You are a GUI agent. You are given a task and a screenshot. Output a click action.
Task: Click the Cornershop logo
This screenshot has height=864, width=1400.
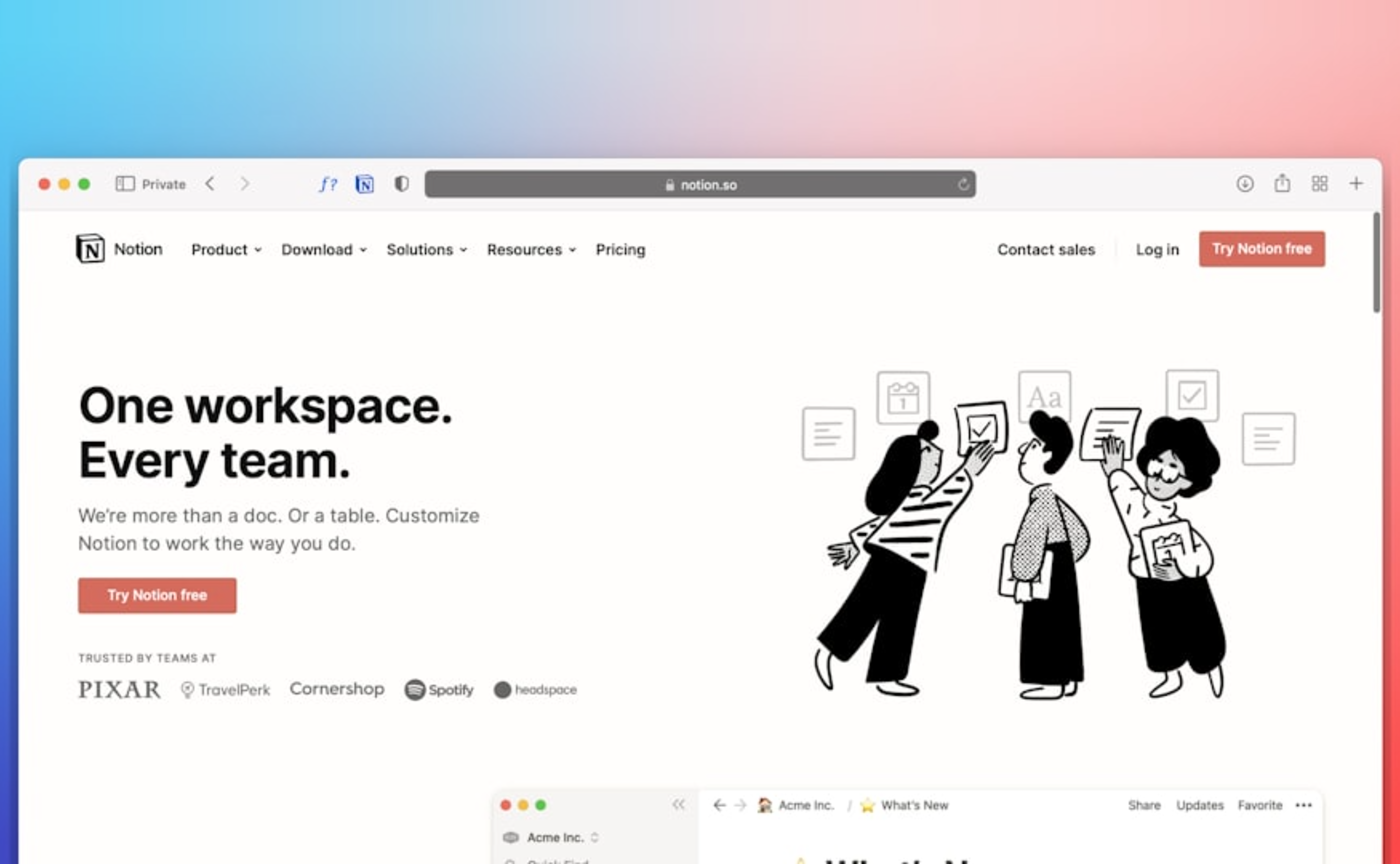[337, 689]
